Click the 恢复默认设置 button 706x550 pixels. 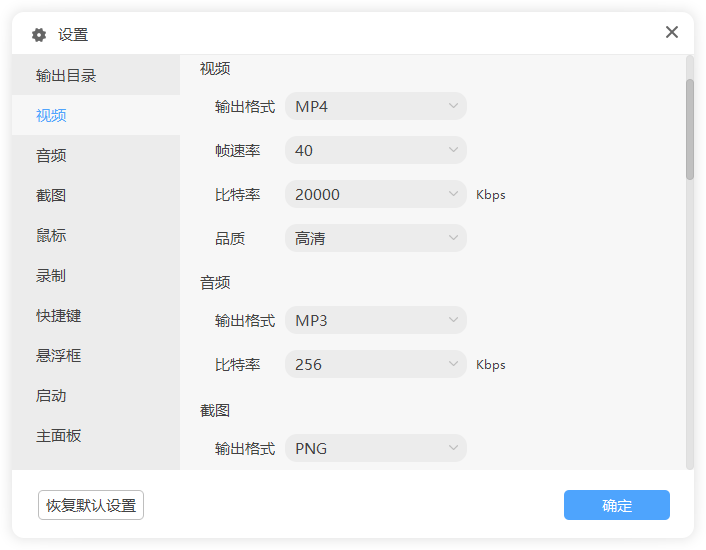click(91, 505)
